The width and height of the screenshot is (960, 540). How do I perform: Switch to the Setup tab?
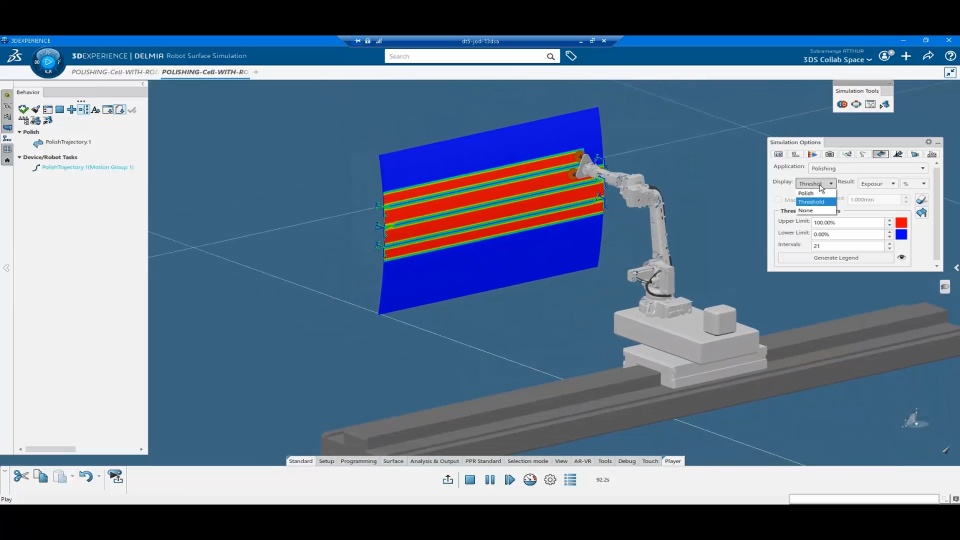[326, 462]
